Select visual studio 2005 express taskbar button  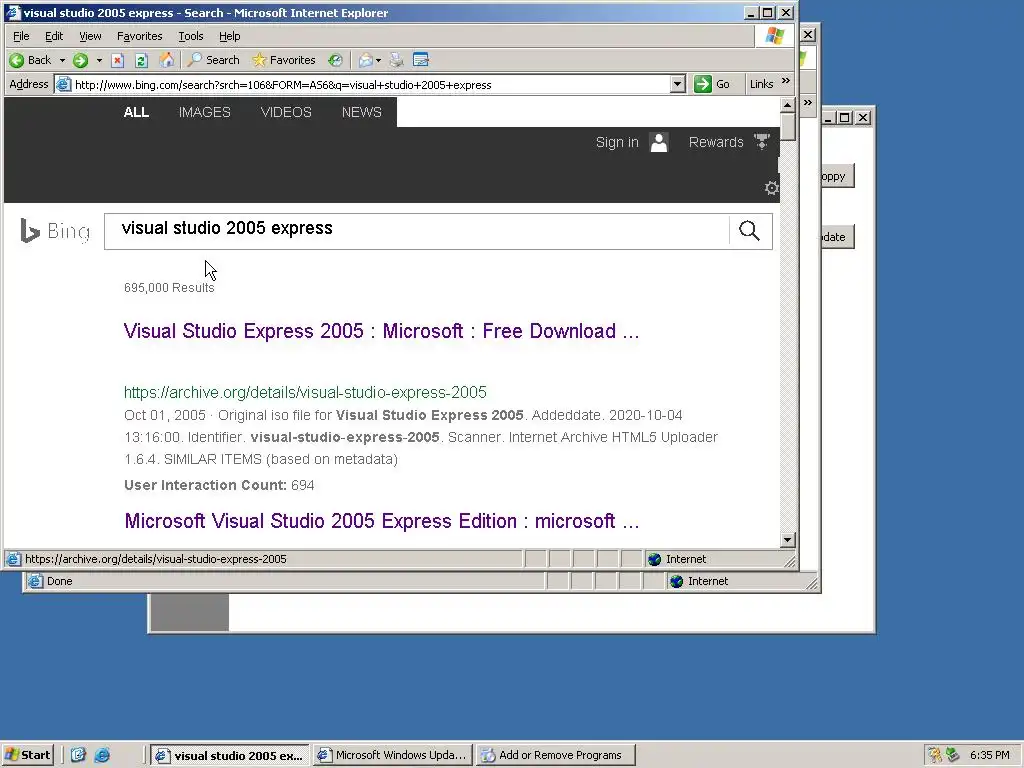coord(230,756)
